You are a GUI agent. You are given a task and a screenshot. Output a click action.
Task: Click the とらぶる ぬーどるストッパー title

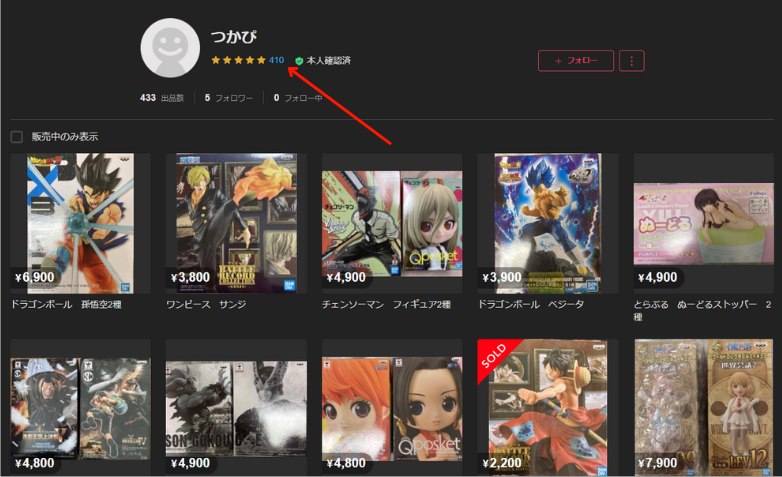click(x=703, y=310)
